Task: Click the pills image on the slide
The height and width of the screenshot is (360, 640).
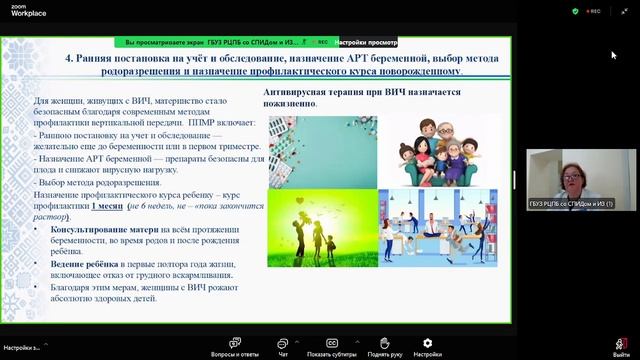Action: pos(323,152)
